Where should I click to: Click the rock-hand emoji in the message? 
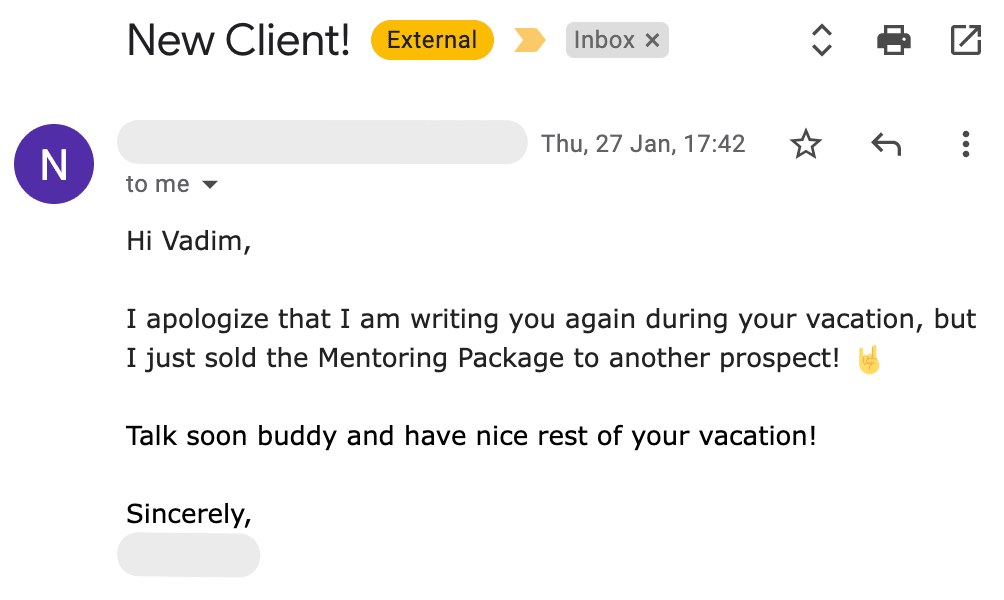pos(869,359)
